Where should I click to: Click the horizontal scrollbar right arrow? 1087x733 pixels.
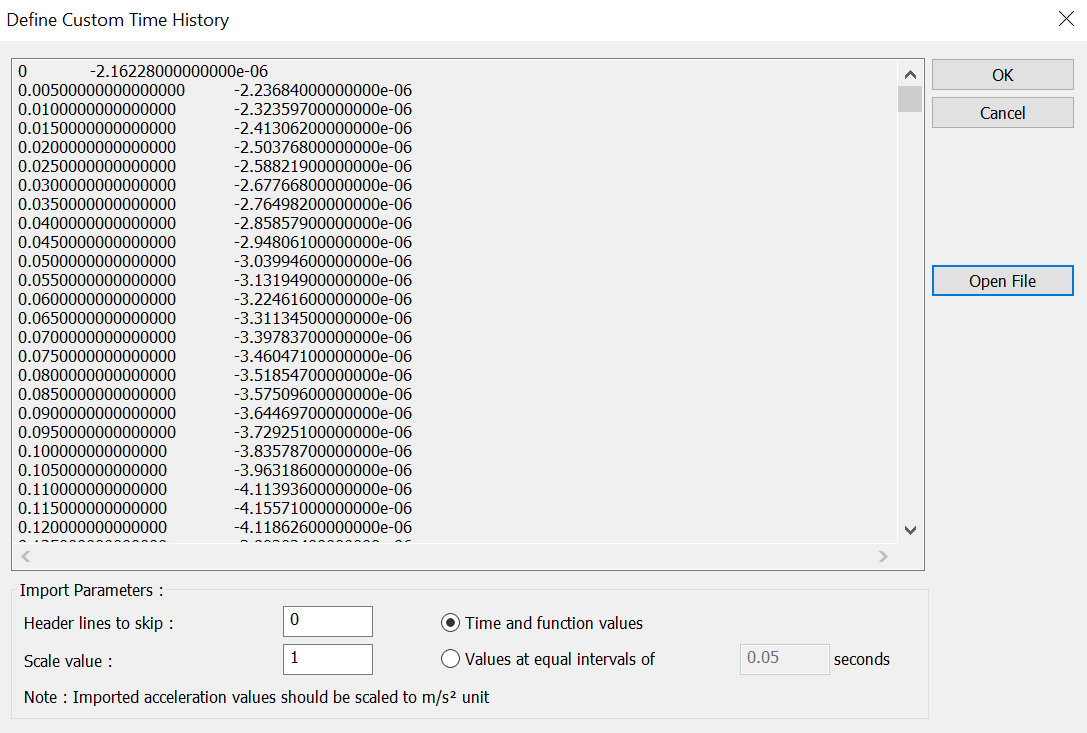point(882,556)
